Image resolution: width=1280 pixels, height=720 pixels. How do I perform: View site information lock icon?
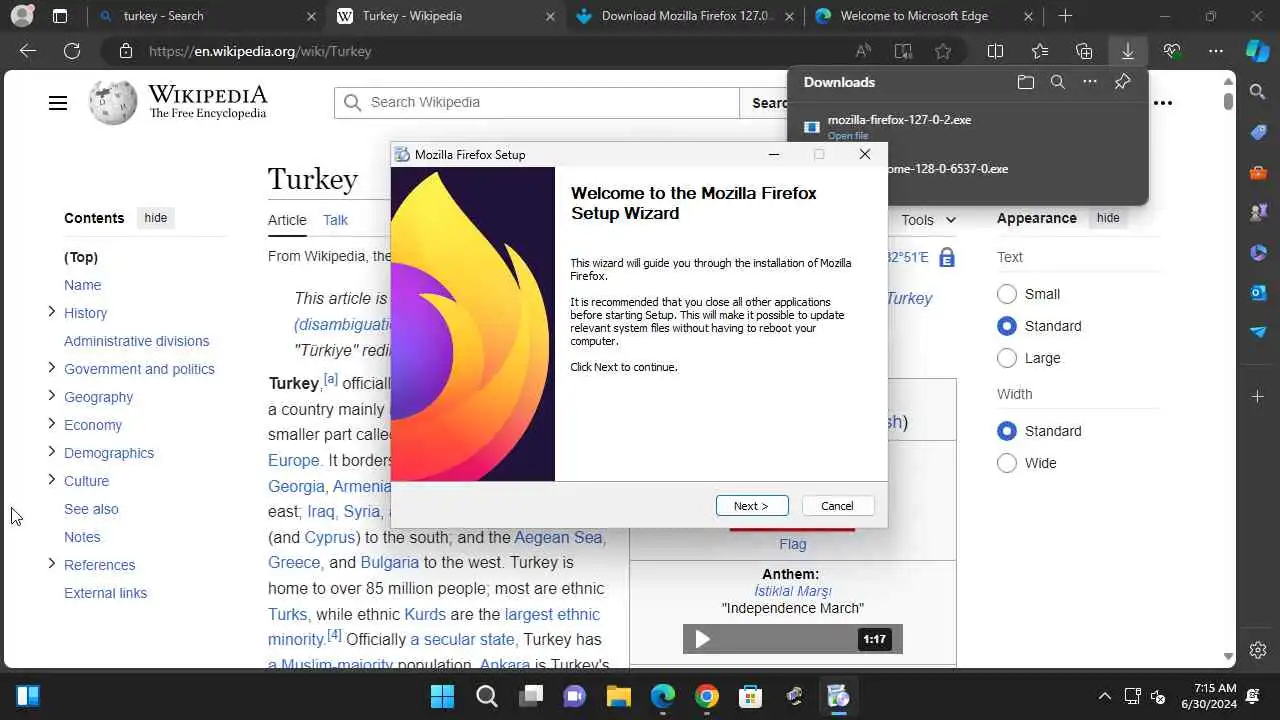(x=125, y=51)
